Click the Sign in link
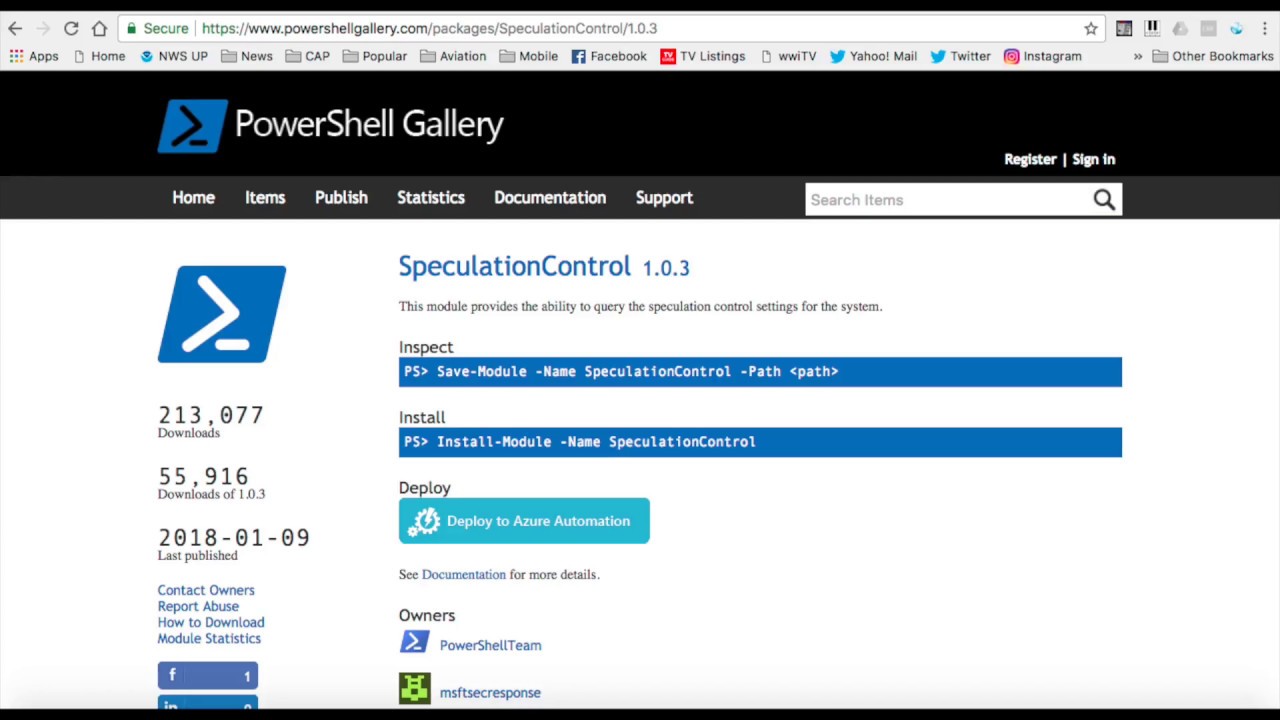1280x720 pixels. point(1093,159)
